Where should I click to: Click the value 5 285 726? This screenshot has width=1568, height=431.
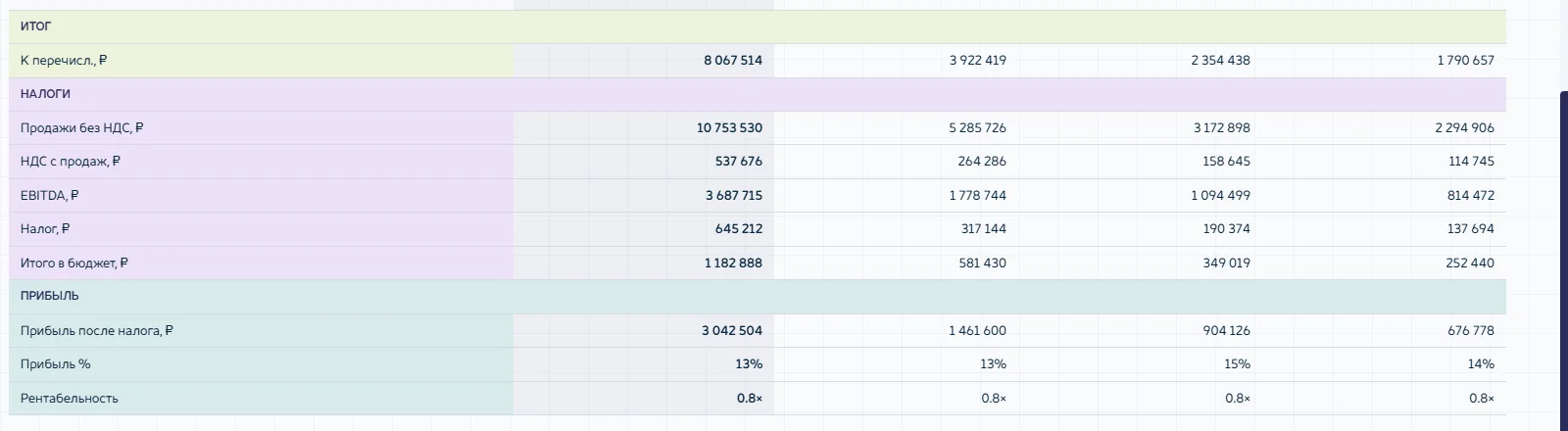tap(978, 128)
